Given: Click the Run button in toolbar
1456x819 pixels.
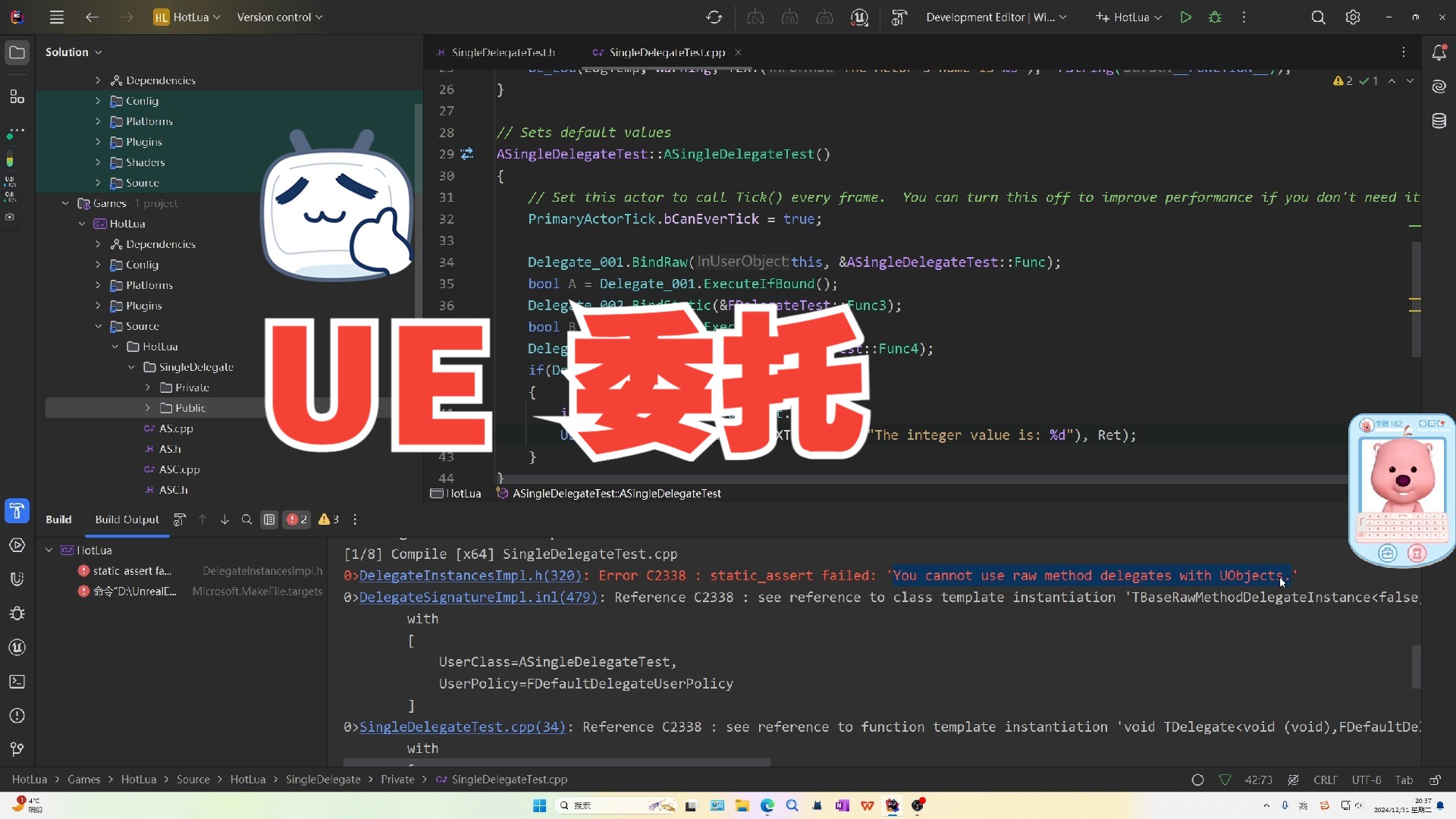Looking at the screenshot, I should point(1185,17).
